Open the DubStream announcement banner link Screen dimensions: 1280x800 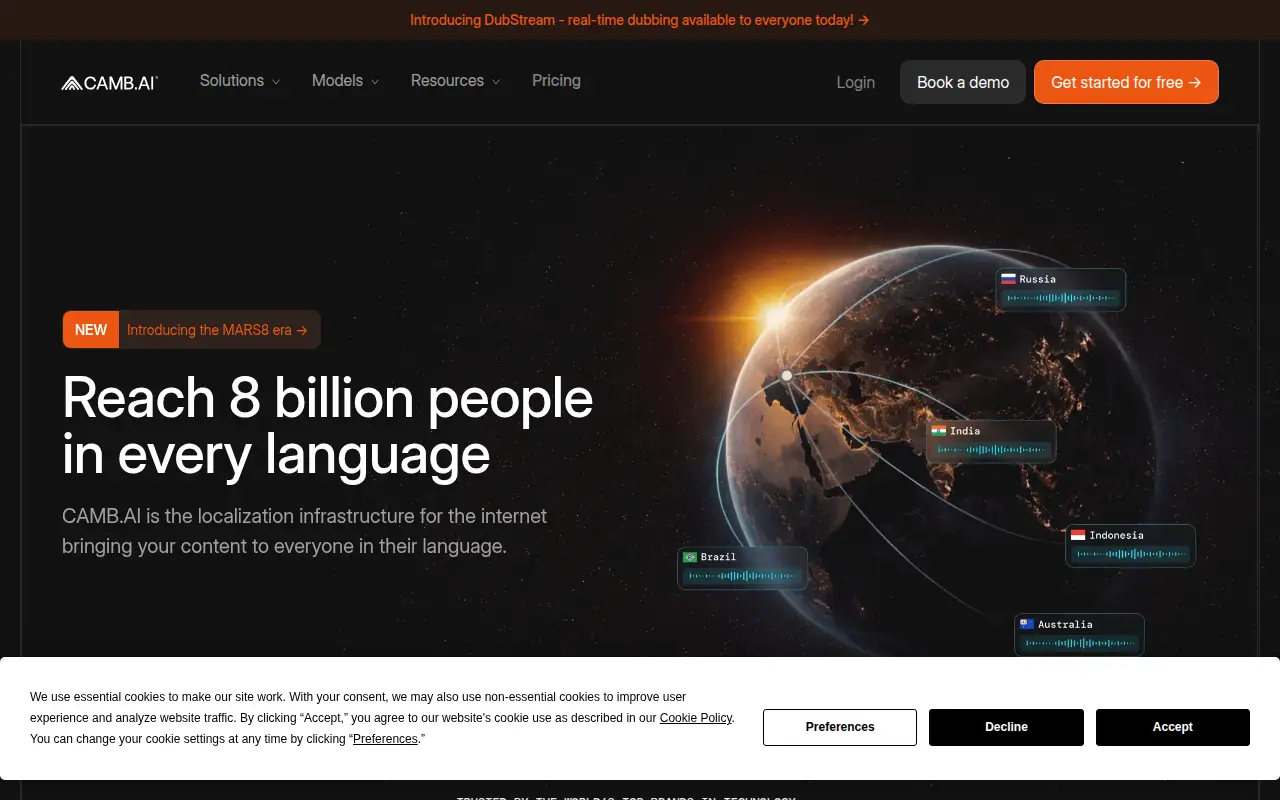[x=640, y=20]
